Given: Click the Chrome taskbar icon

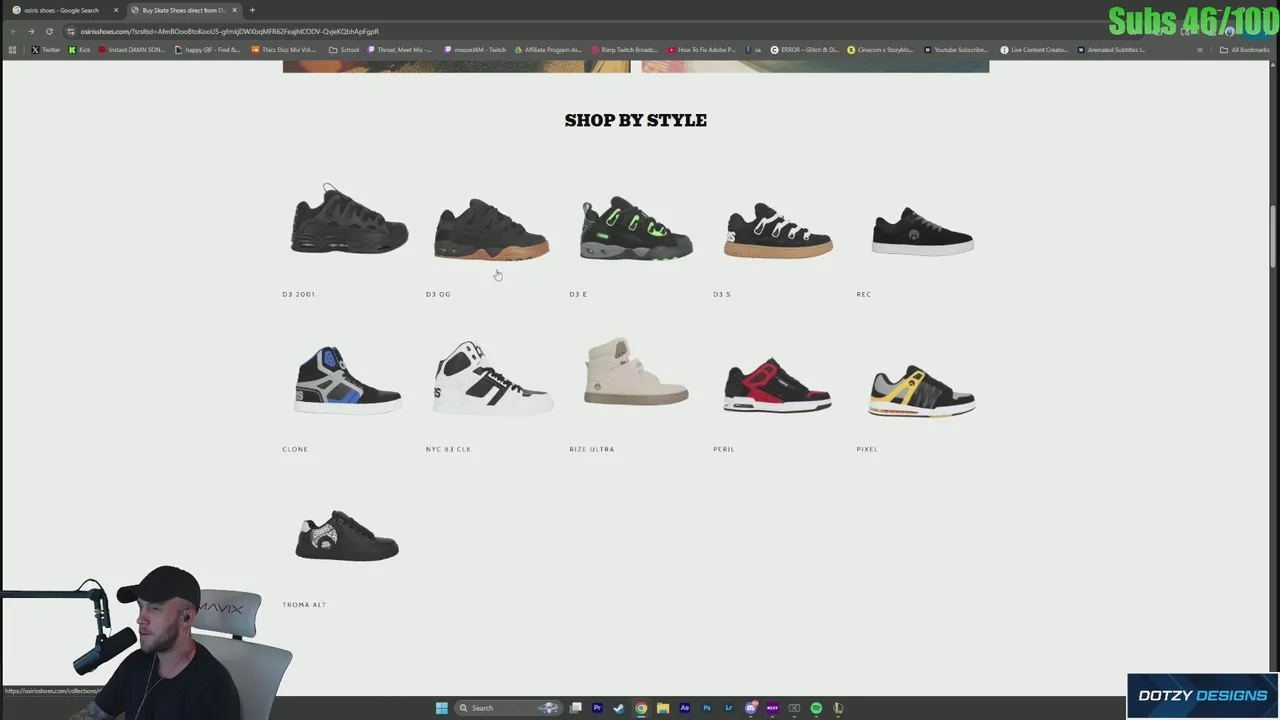Looking at the screenshot, I should click(x=641, y=708).
